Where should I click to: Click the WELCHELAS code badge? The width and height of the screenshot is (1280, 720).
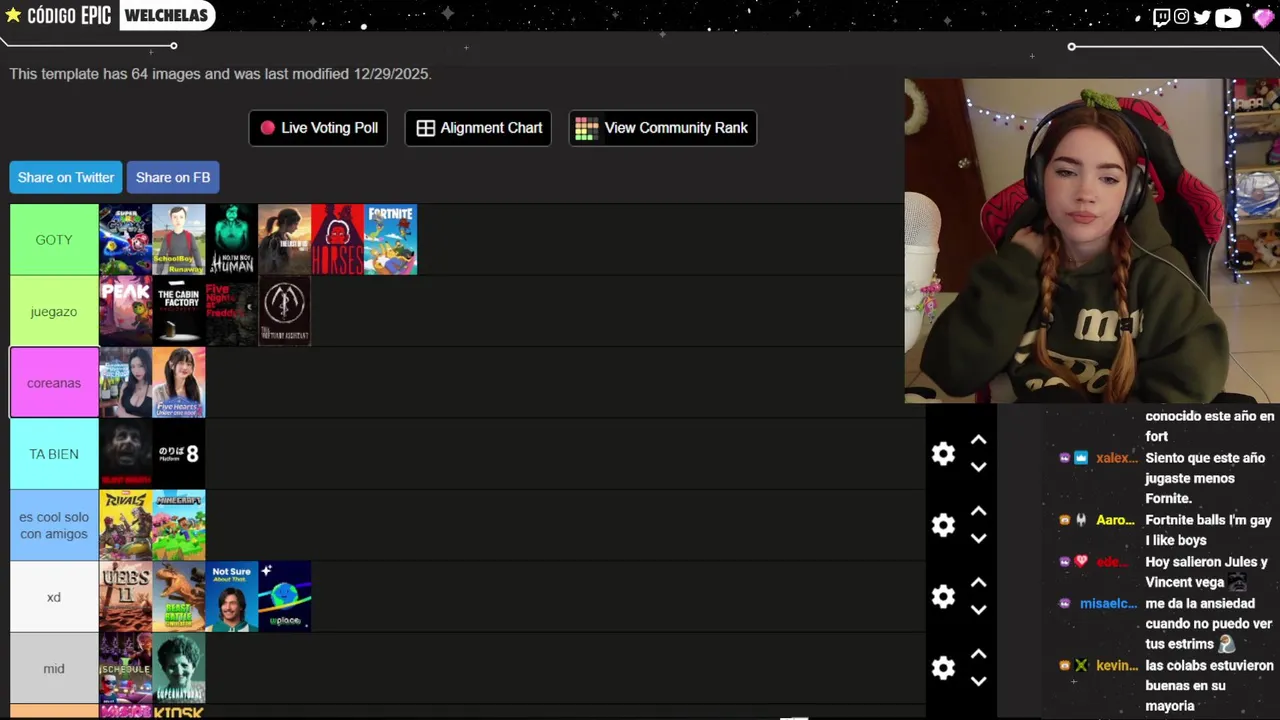pyautogui.click(x=166, y=16)
